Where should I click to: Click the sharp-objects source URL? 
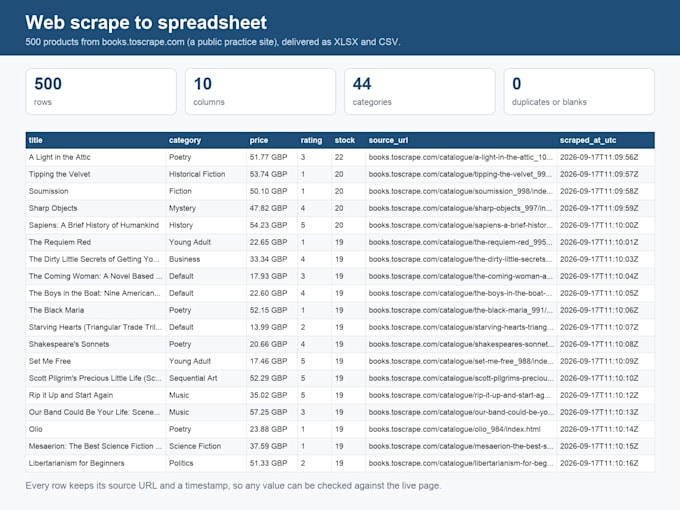click(461, 208)
